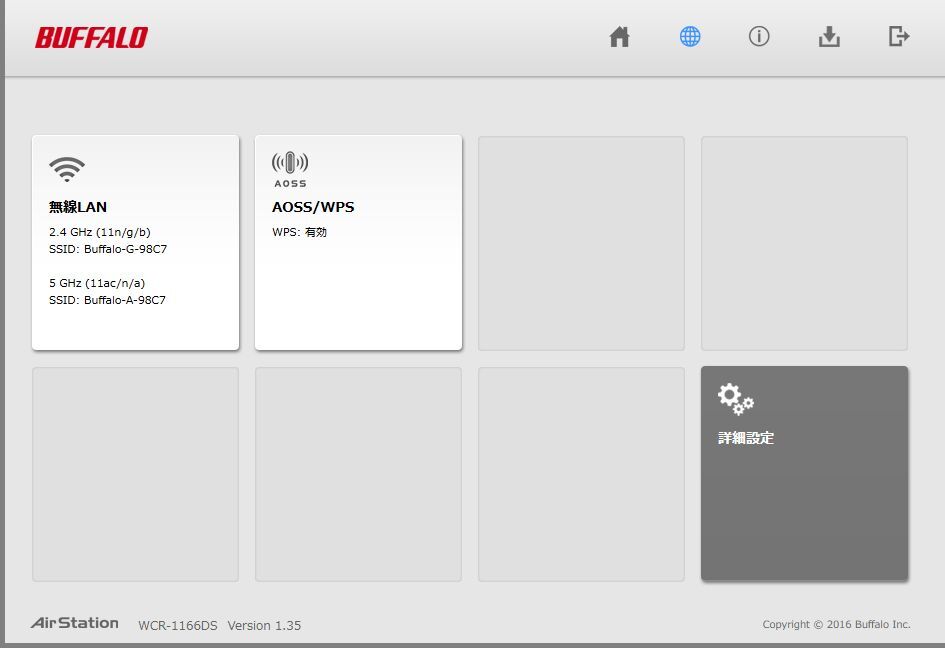Screen dimensions: 945x648
Task: Click SSID Buffalo-A-98C7 text
Action: [x=107, y=300]
